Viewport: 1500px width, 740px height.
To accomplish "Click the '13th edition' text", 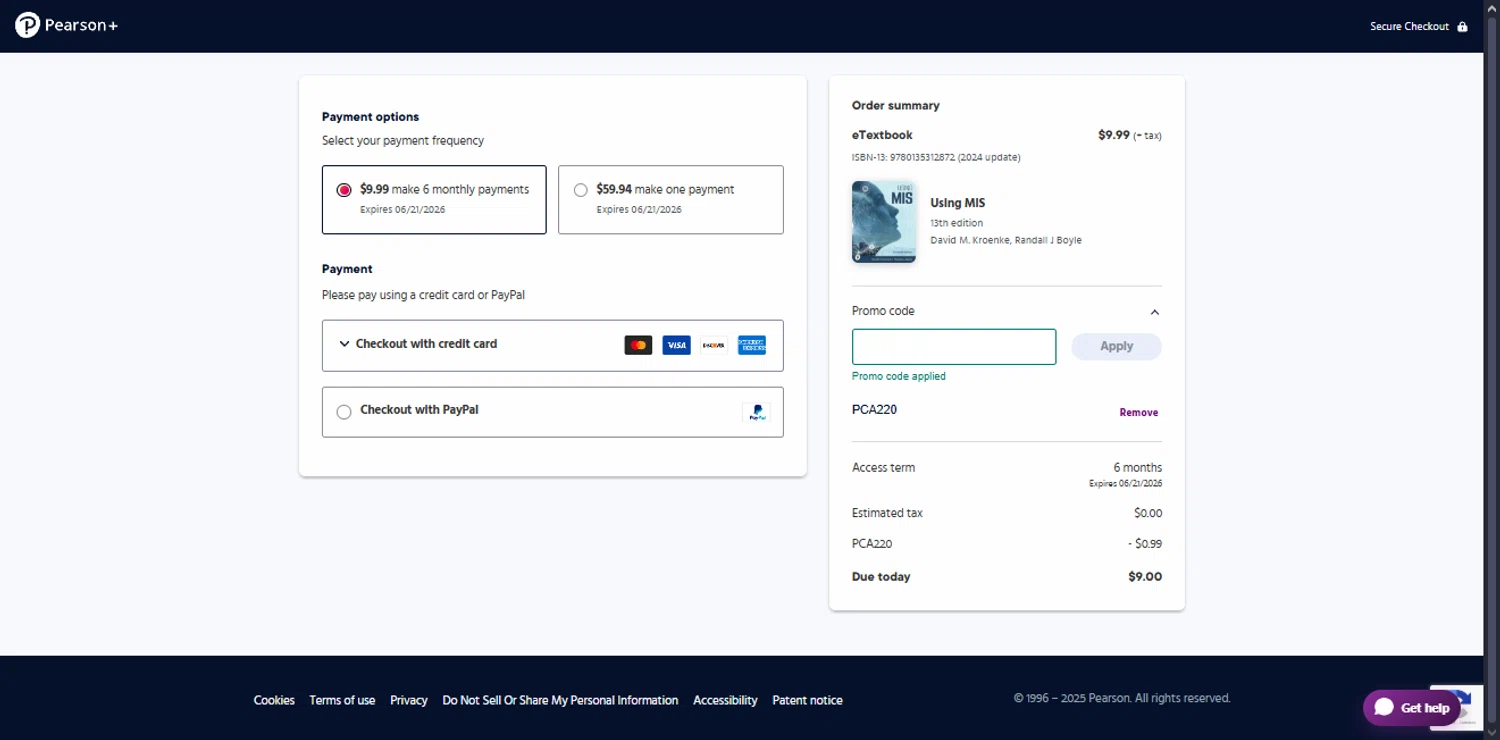I will [x=957, y=223].
